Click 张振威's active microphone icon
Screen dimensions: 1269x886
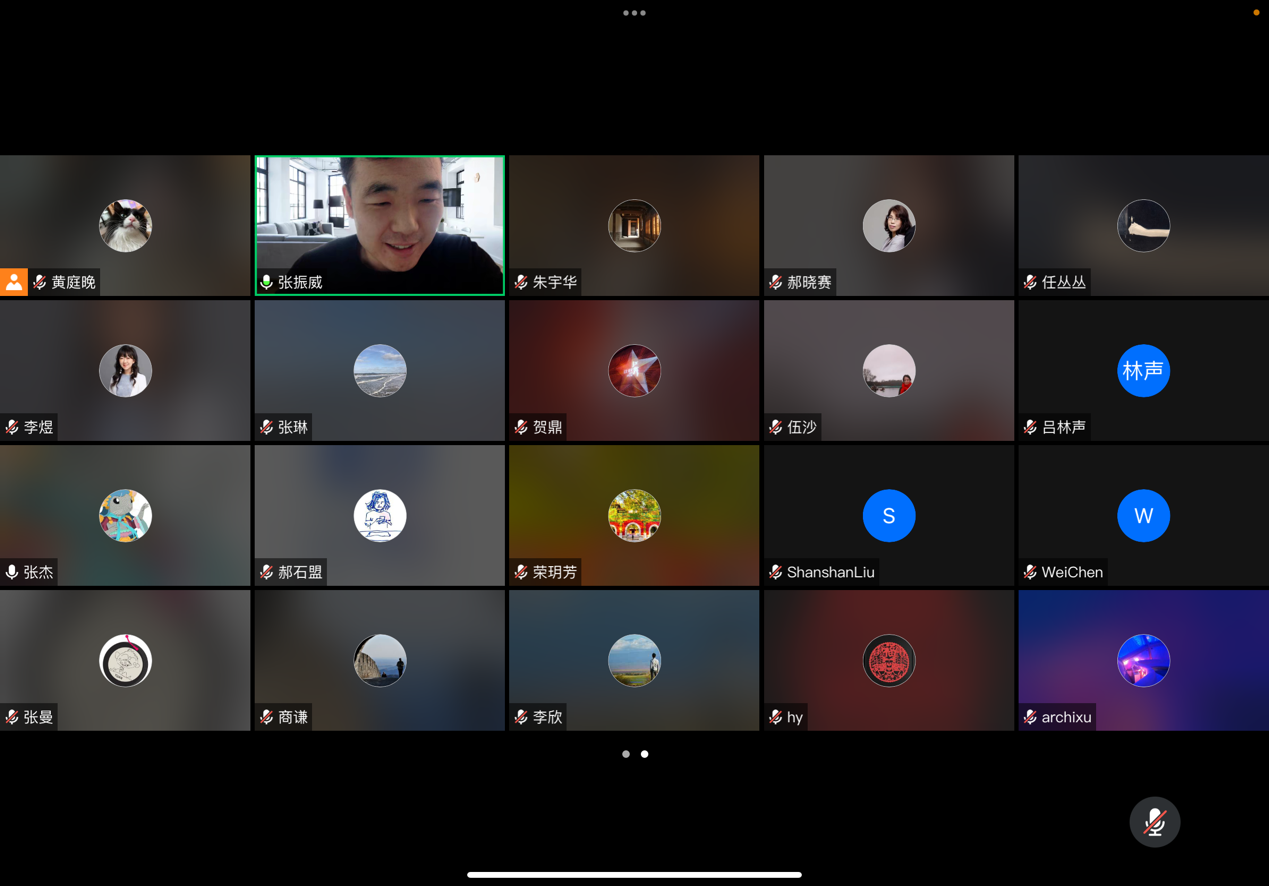(267, 283)
